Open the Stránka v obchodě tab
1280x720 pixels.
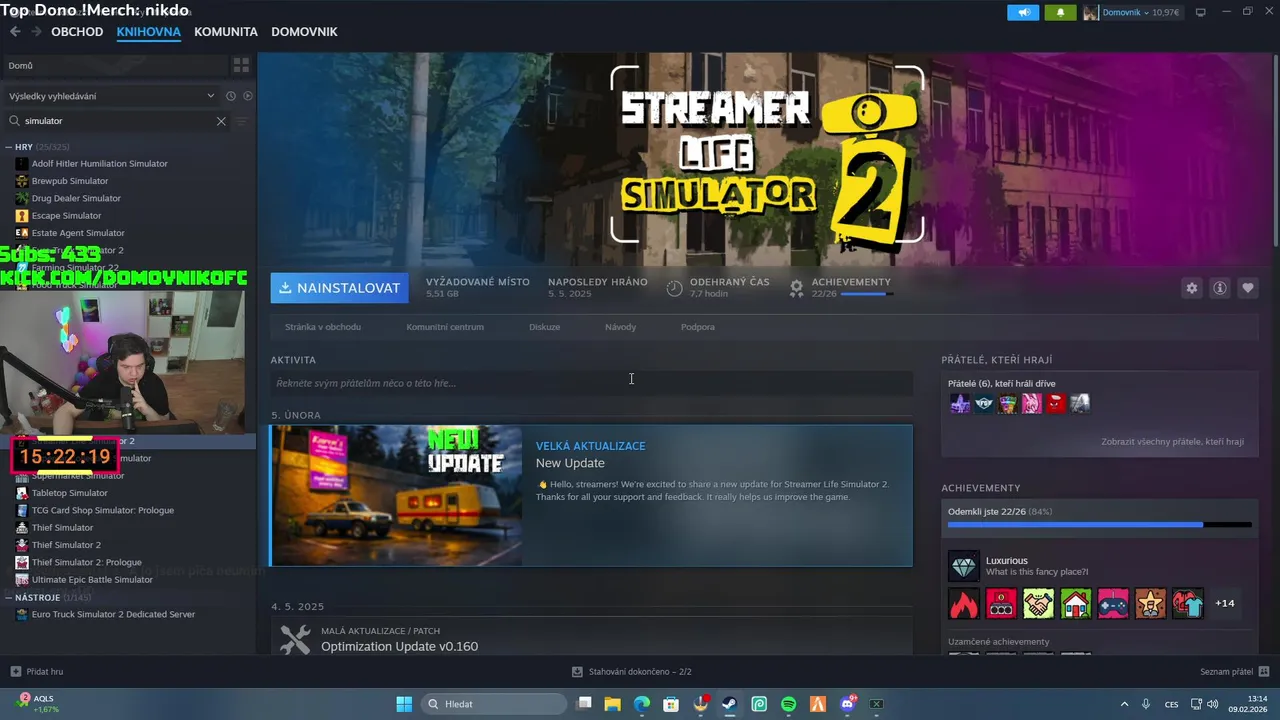pyautogui.click(x=323, y=327)
